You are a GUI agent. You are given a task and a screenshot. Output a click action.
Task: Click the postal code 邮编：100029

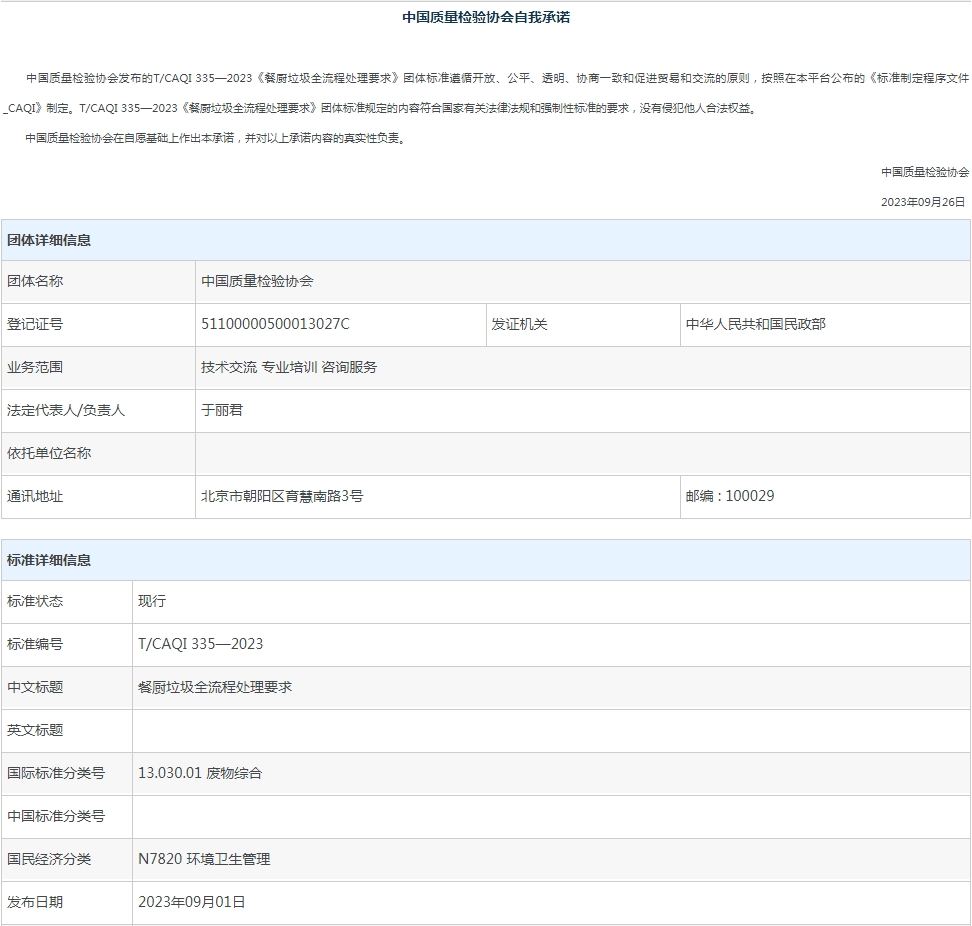(730, 496)
